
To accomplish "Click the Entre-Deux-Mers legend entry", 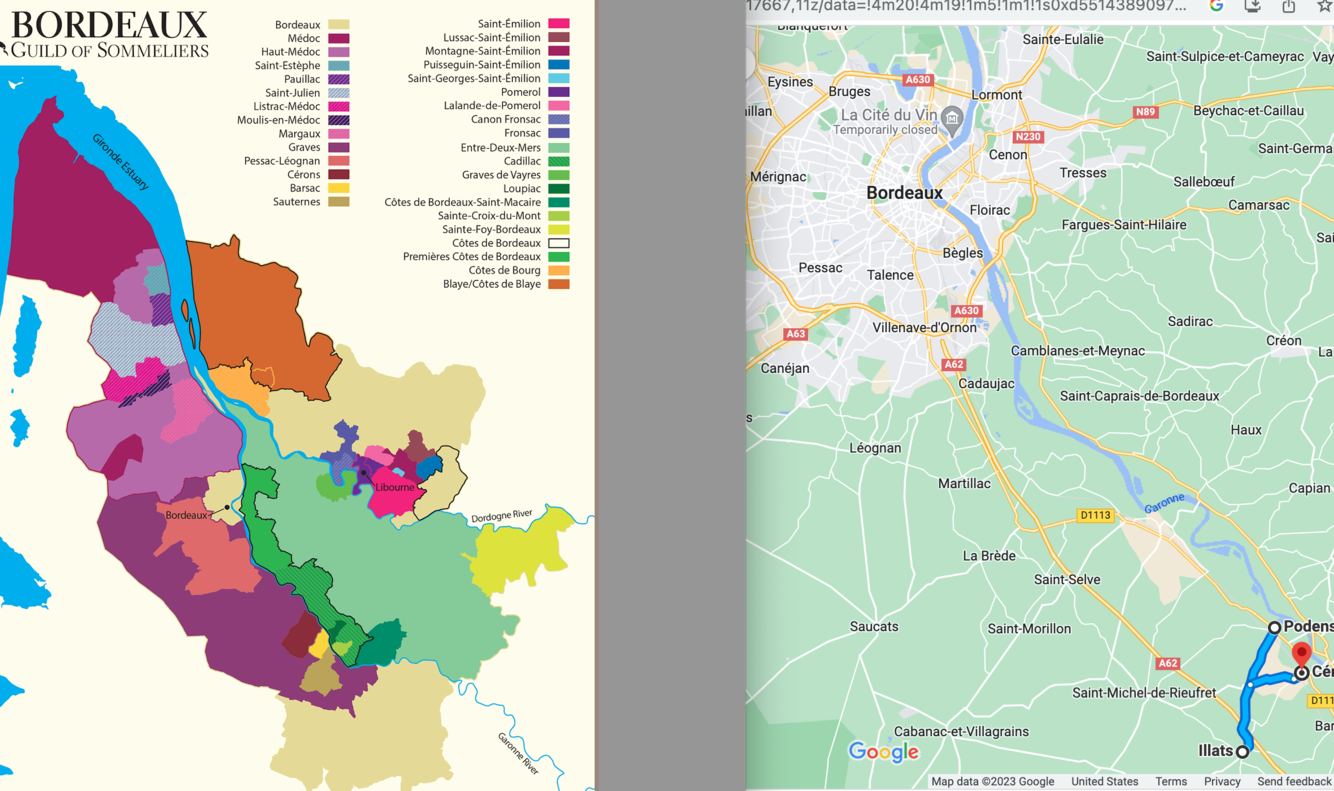I will (x=500, y=147).
